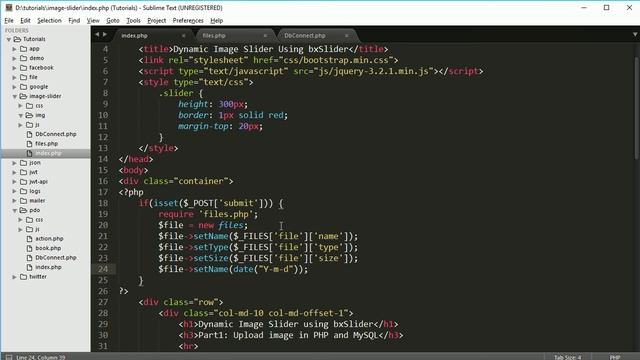This screenshot has height=360, width=640.
Task: Open action.php in the pdo folder
Action: tap(49, 238)
